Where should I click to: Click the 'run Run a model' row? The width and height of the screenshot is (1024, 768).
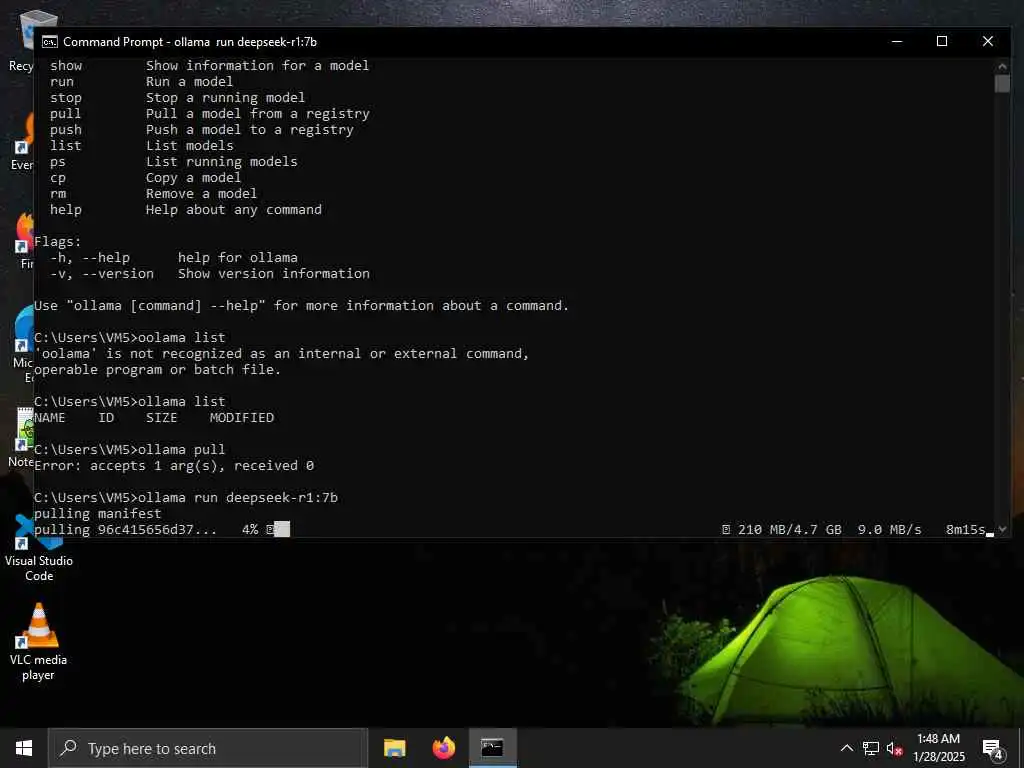(142, 82)
